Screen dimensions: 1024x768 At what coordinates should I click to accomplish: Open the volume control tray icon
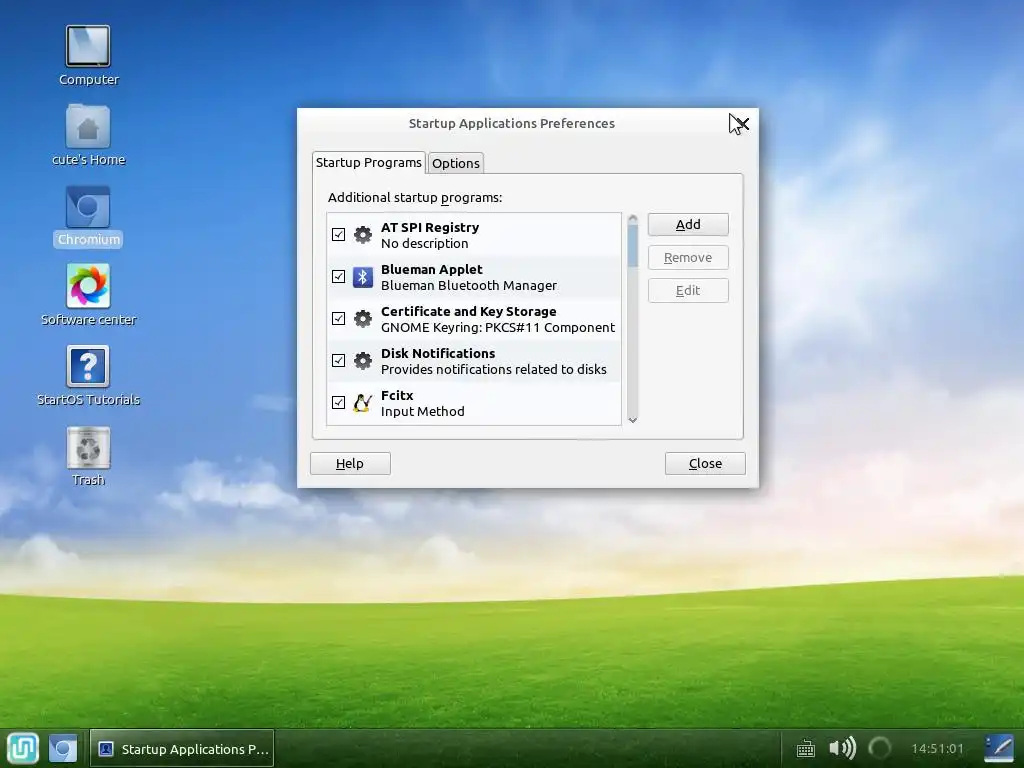tap(842, 748)
